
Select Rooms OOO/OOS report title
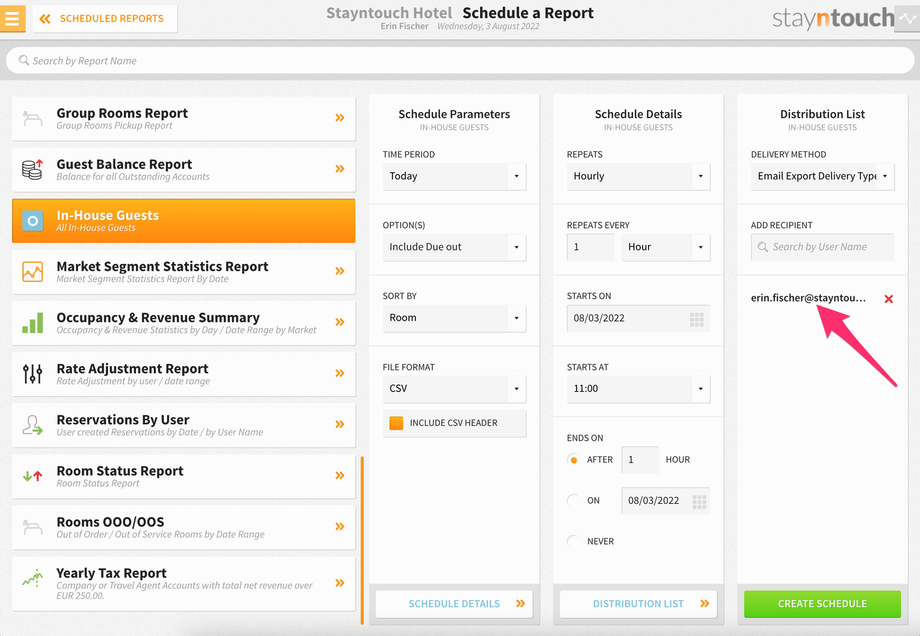110,522
